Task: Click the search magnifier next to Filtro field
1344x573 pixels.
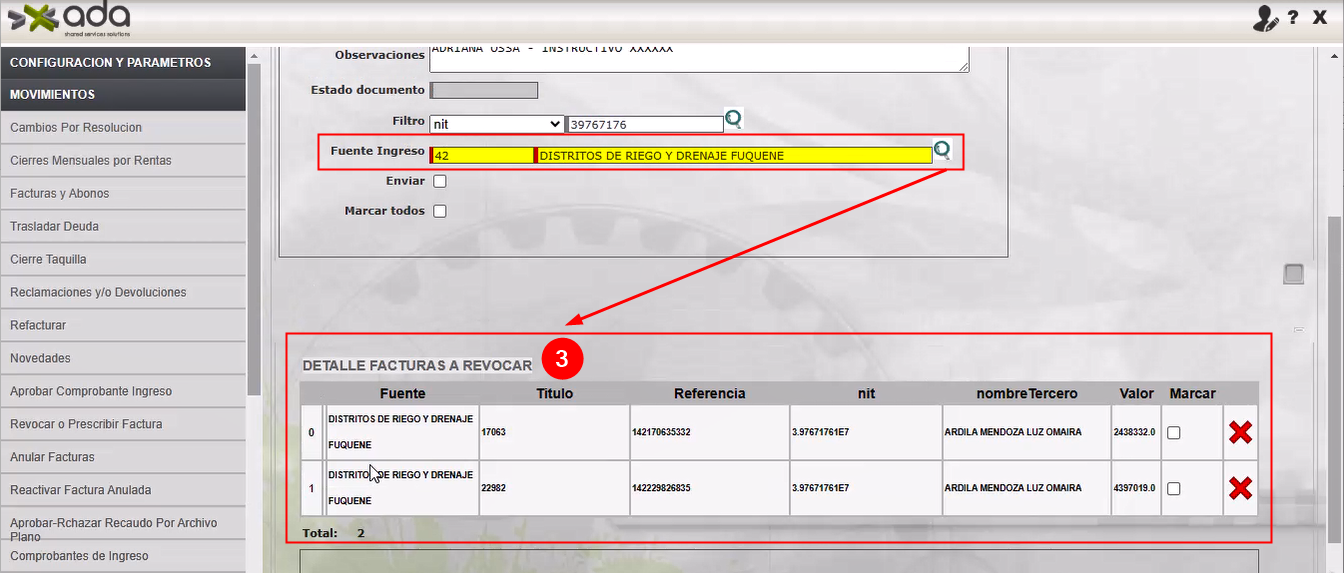Action: pos(734,120)
